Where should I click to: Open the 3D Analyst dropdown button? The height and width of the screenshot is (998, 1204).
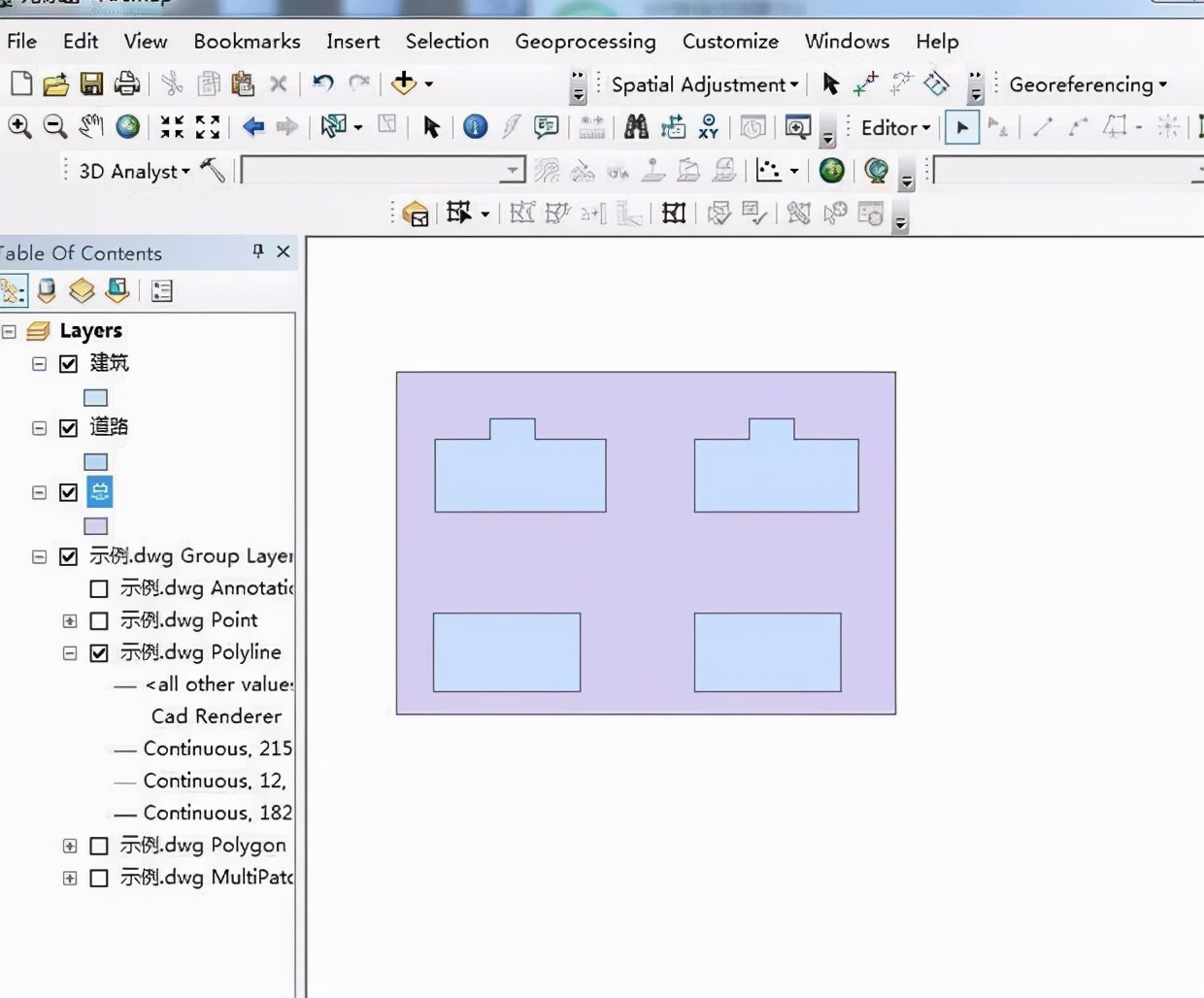click(x=134, y=171)
